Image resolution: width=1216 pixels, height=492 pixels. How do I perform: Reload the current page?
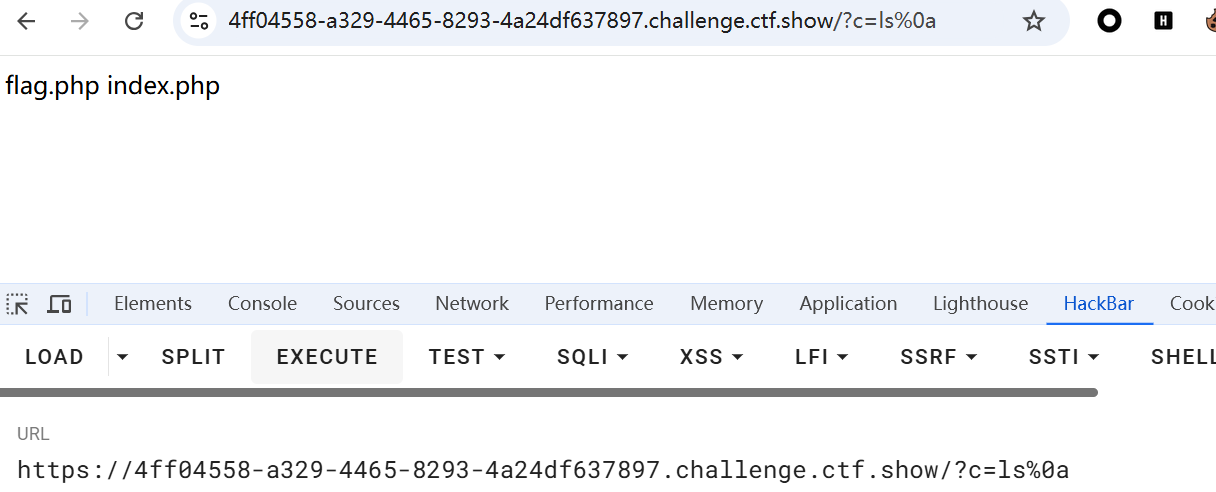tap(134, 21)
